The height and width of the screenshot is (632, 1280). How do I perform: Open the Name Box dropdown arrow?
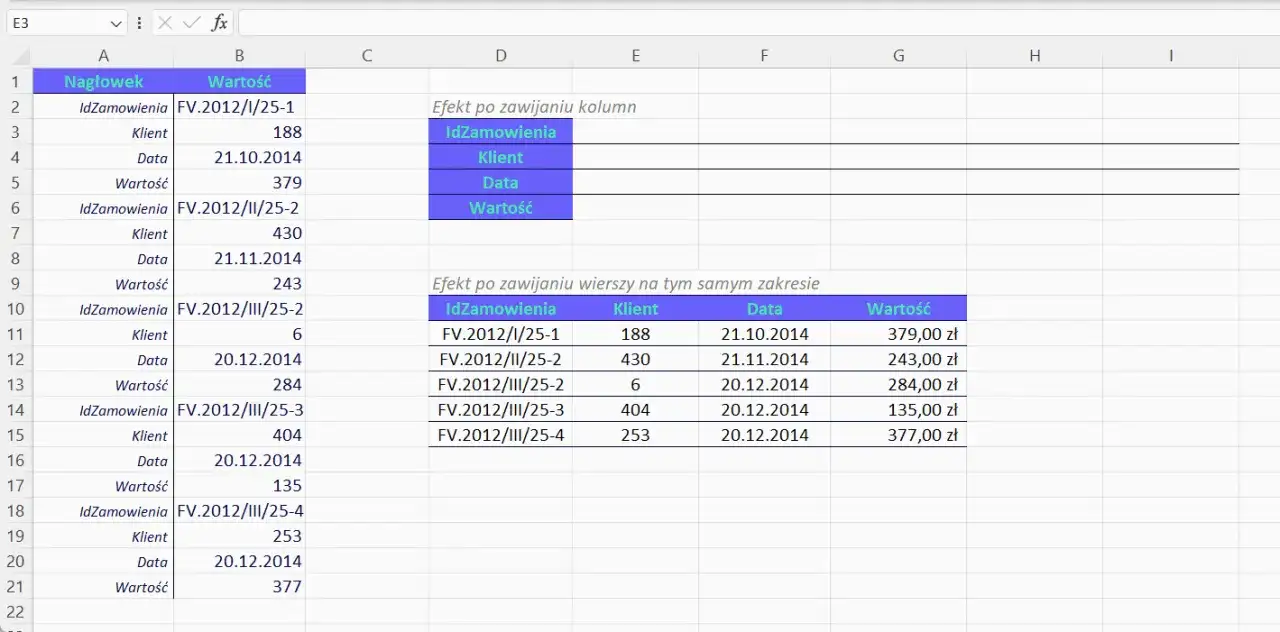coord(117,22)
